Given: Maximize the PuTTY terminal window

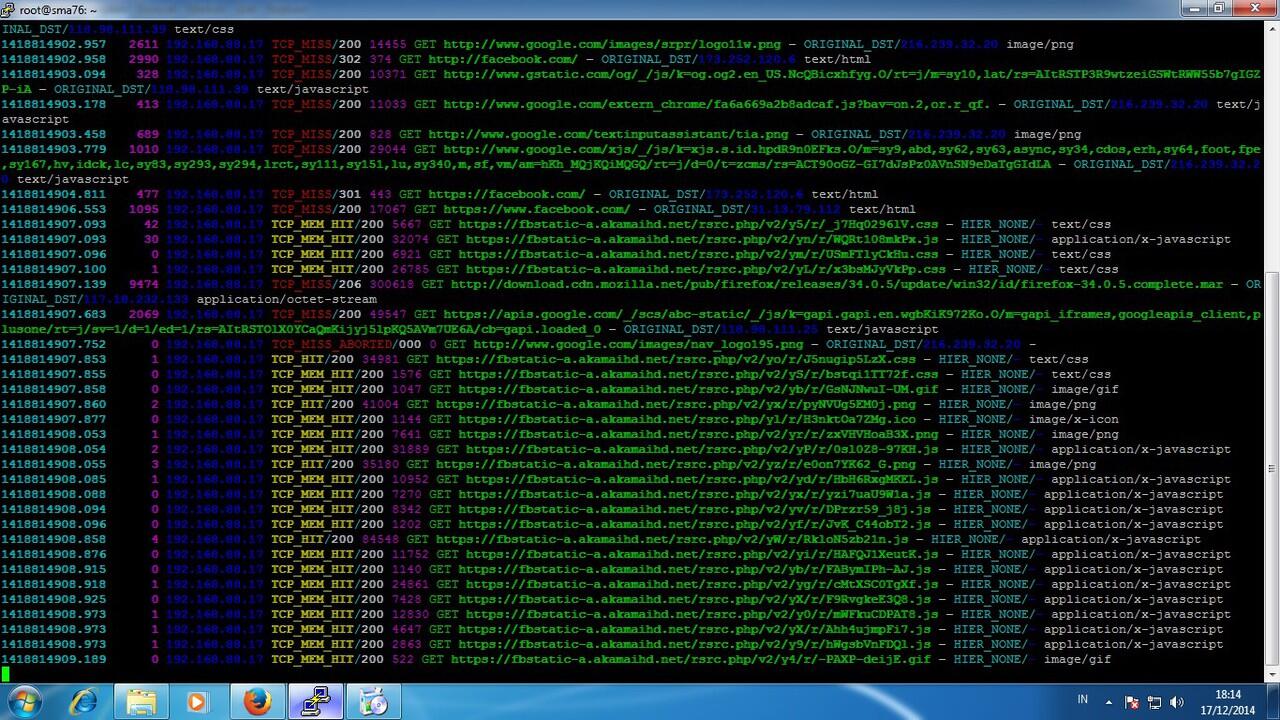Looking at the screenshot, I should pyautogui.click(x=1218, y=9).
